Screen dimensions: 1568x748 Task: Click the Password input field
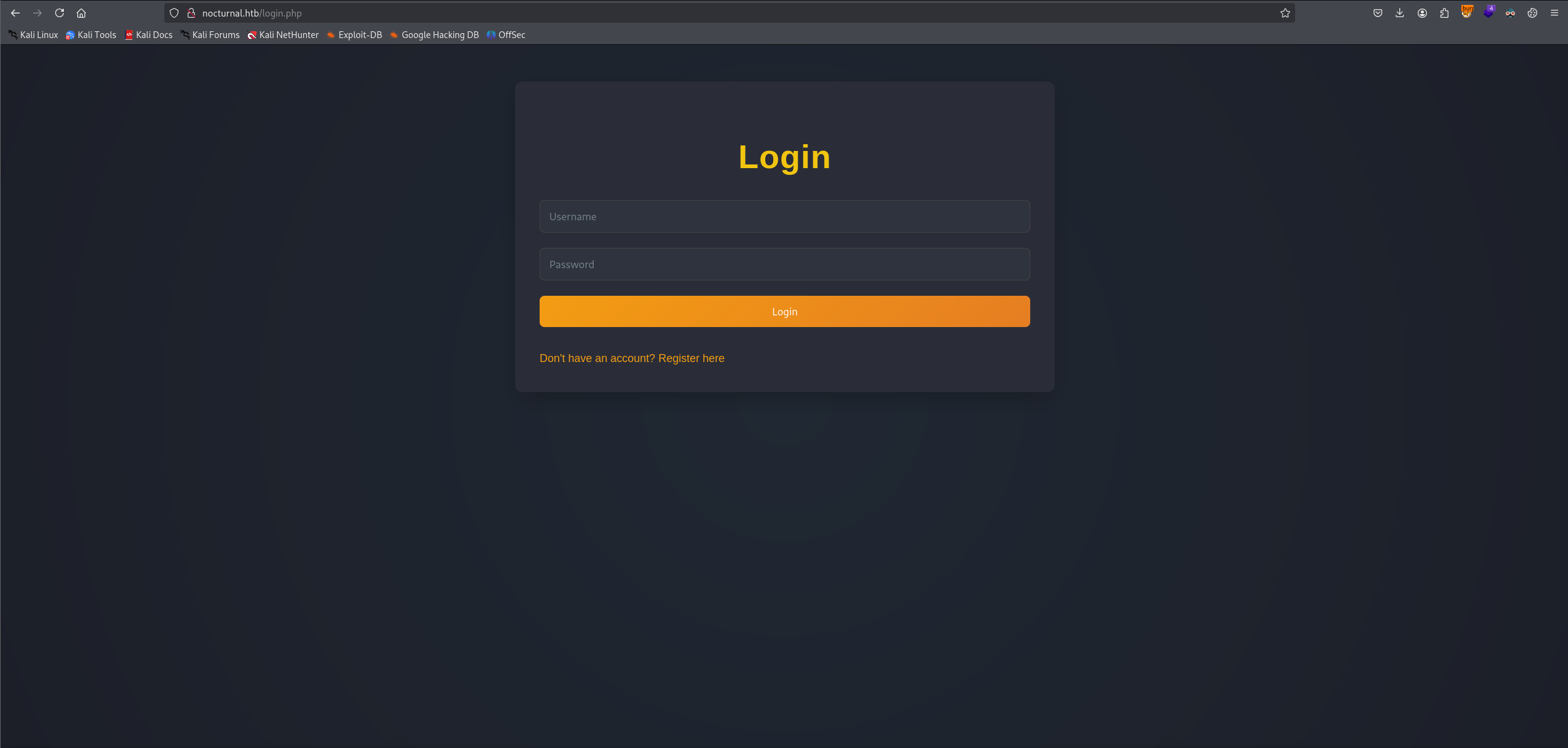tap(784, 264)
